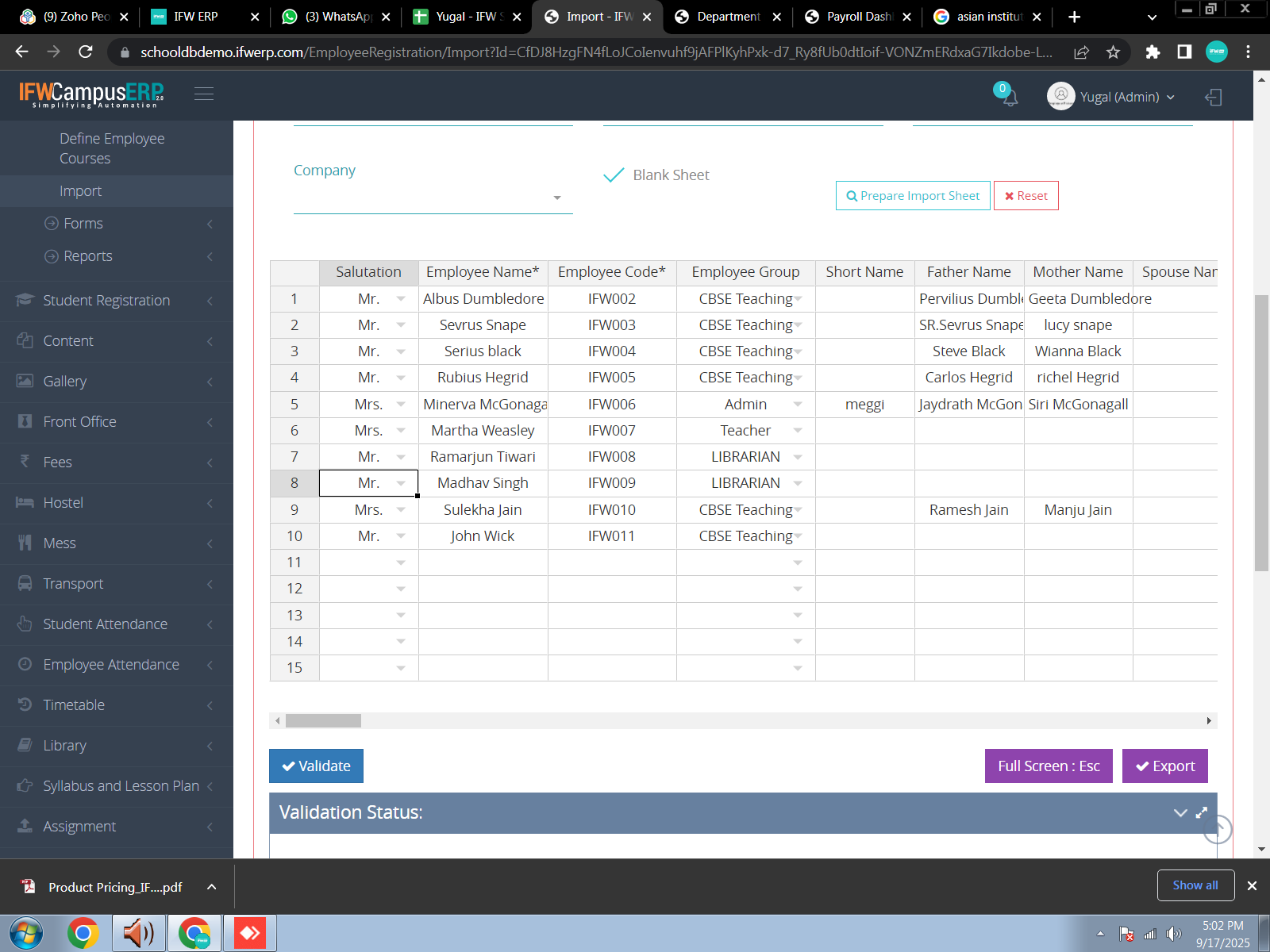The image size is (1270, 952).
Task: Open new browser tab
Action: (x=1074, y=17)
